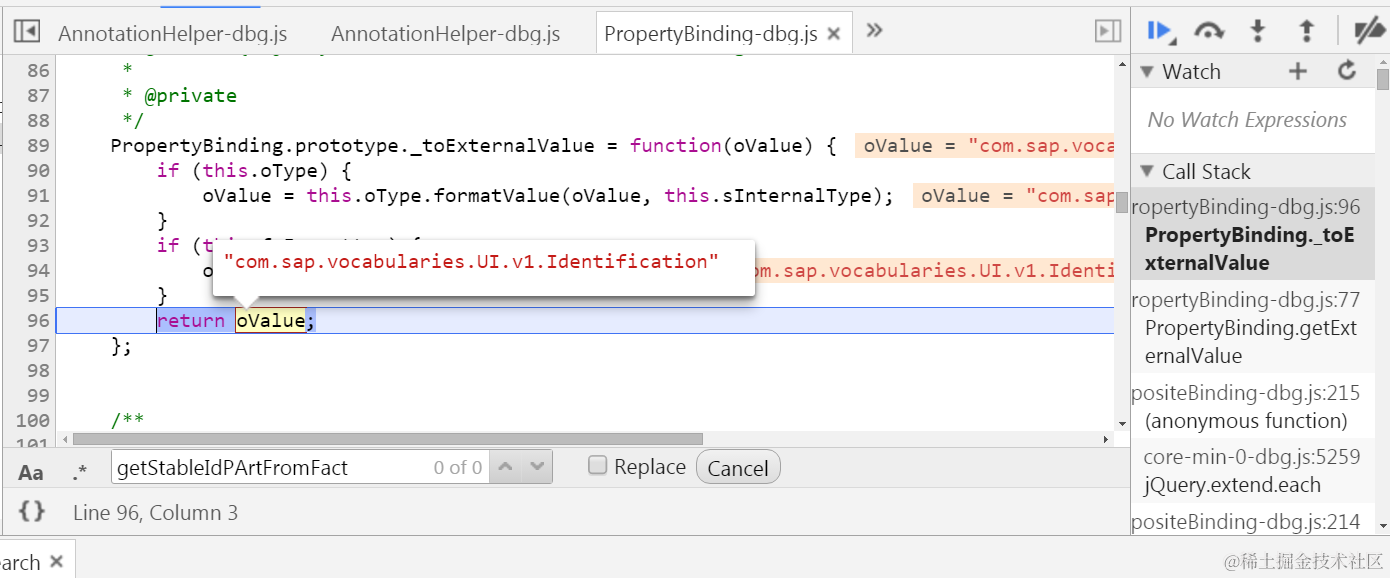
Task: Click 'positeBinding-dbg.js:215' source link
Action: pos(1246,393)
